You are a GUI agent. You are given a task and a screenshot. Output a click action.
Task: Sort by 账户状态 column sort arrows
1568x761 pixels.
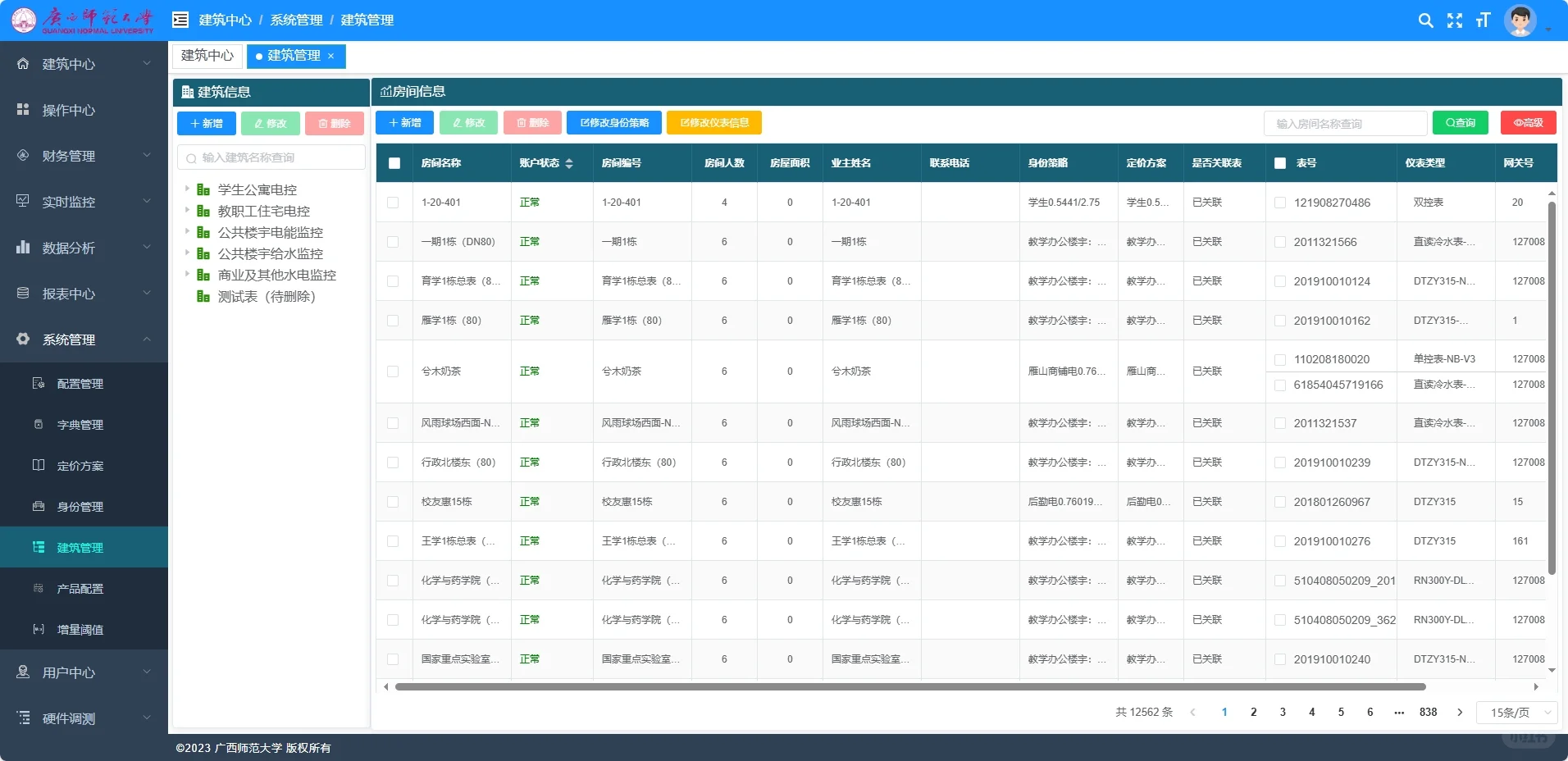coord(569,163)
